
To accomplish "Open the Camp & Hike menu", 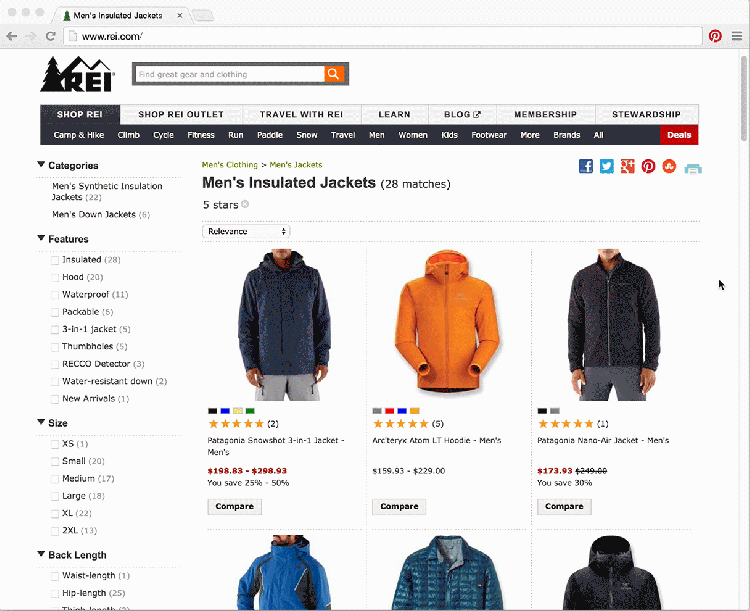I will tap(79, 135).
